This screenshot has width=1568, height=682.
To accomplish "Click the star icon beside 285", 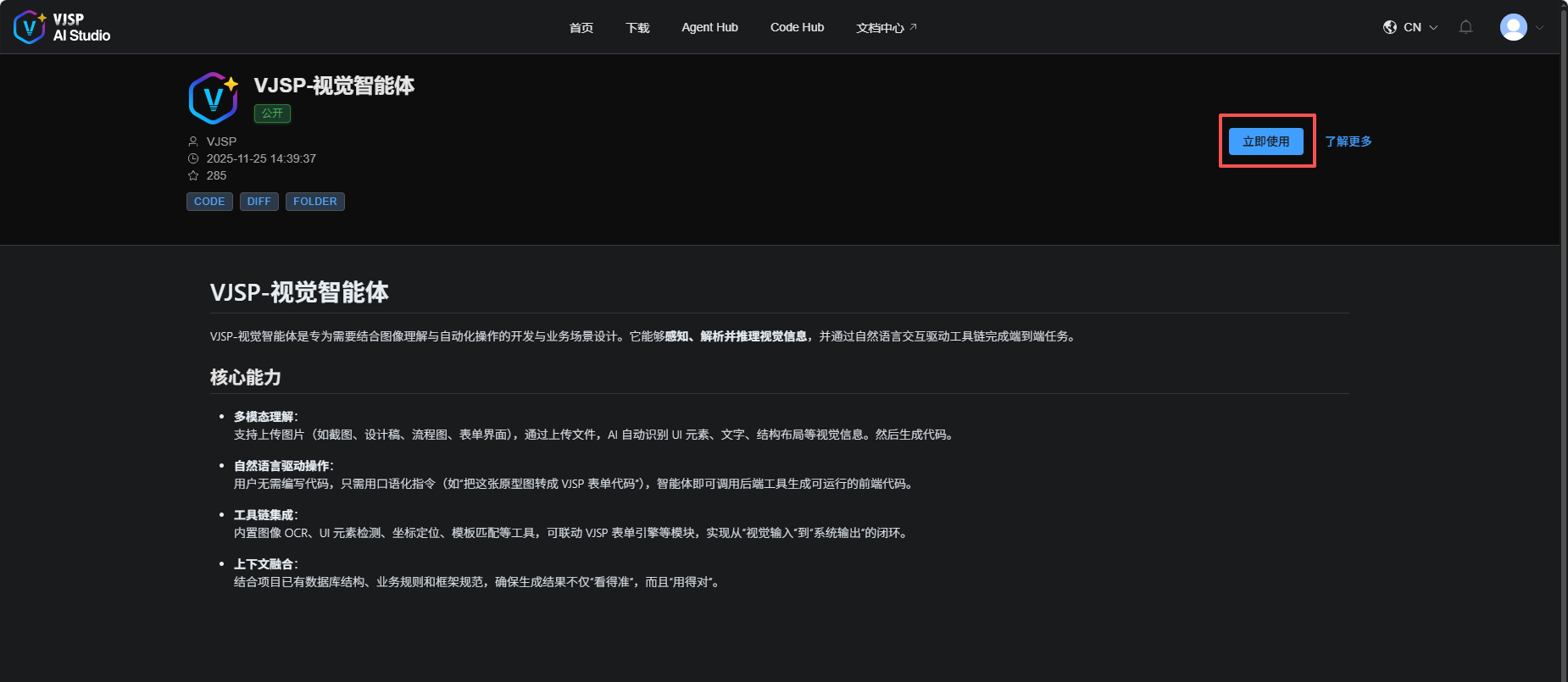I will [x=193, y=175].
